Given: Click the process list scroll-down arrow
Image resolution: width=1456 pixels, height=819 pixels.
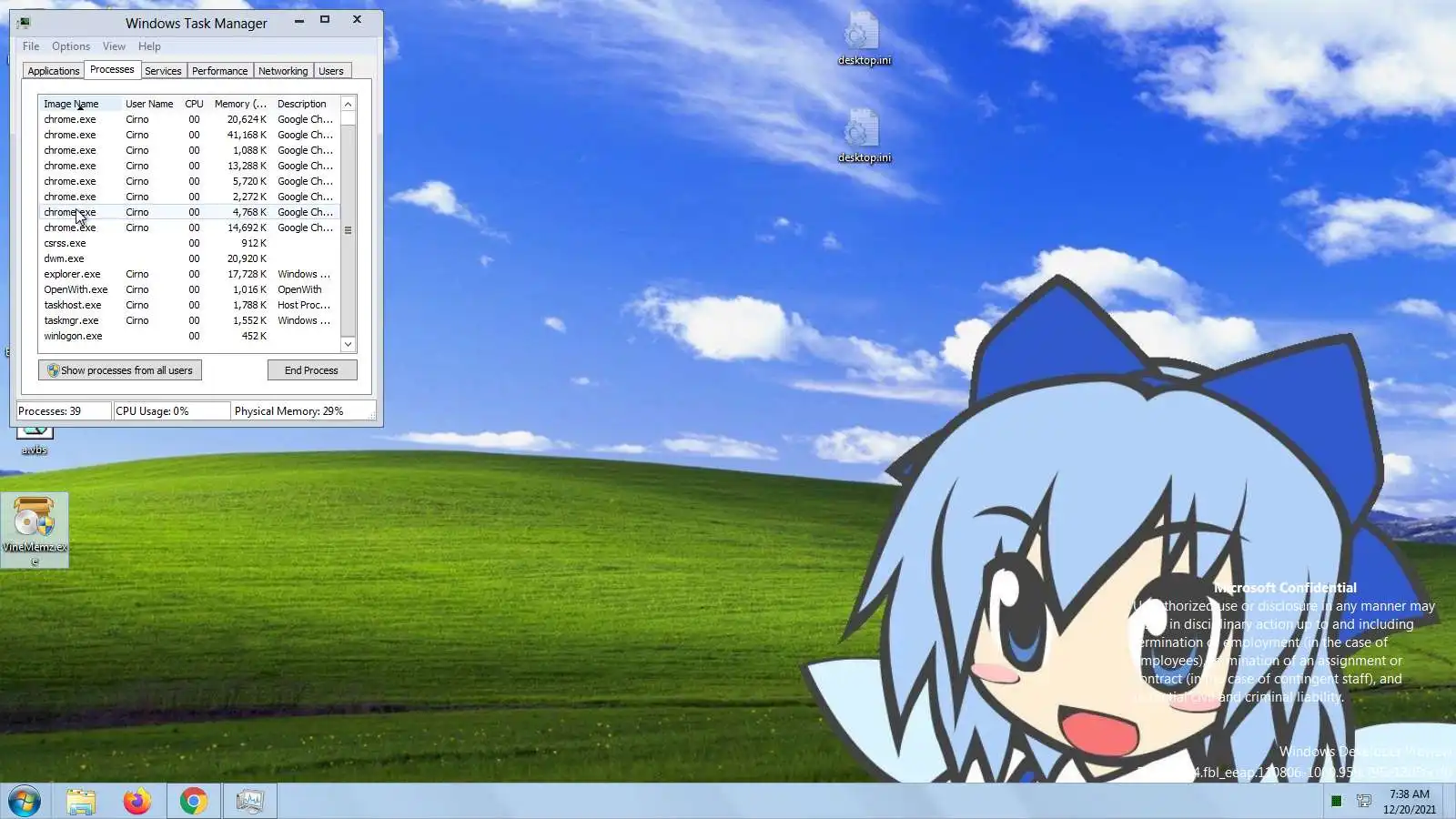Looking at the screenshot, I should 348,344.
